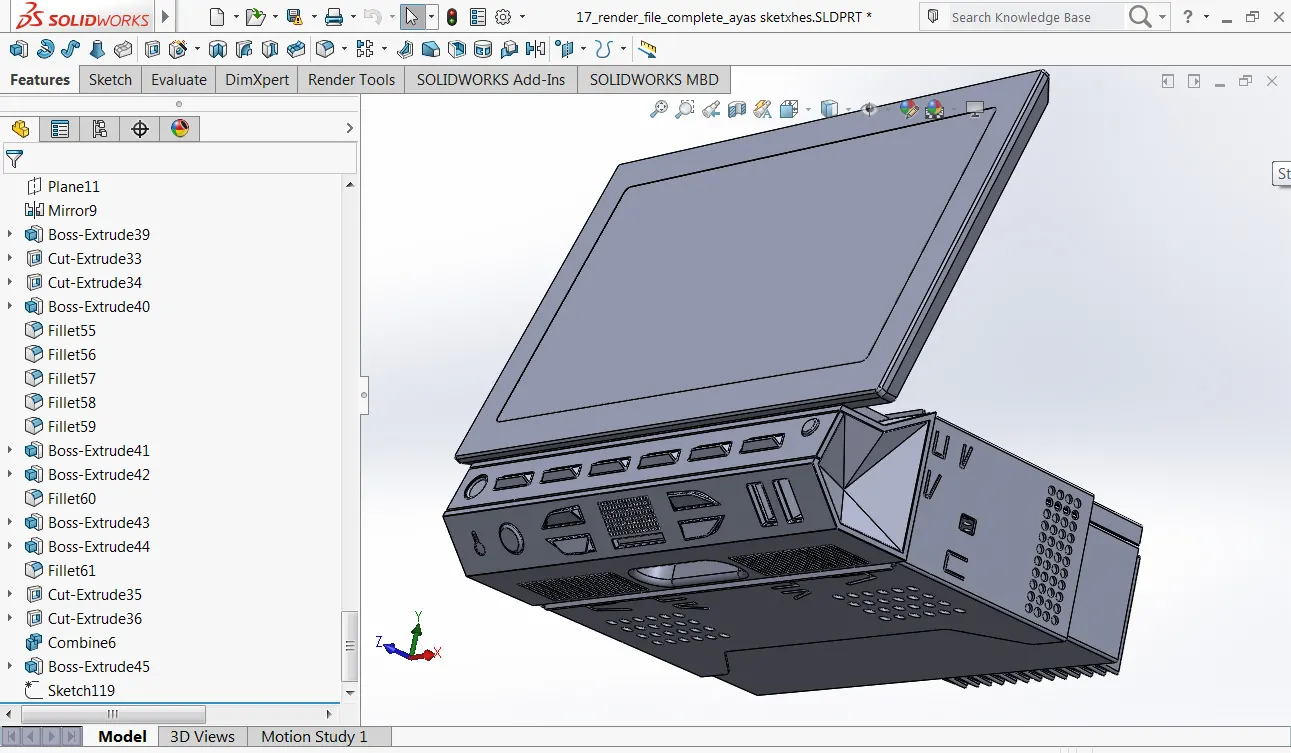
Task: Activate the Section View icon
Action: tap(737, 109)
